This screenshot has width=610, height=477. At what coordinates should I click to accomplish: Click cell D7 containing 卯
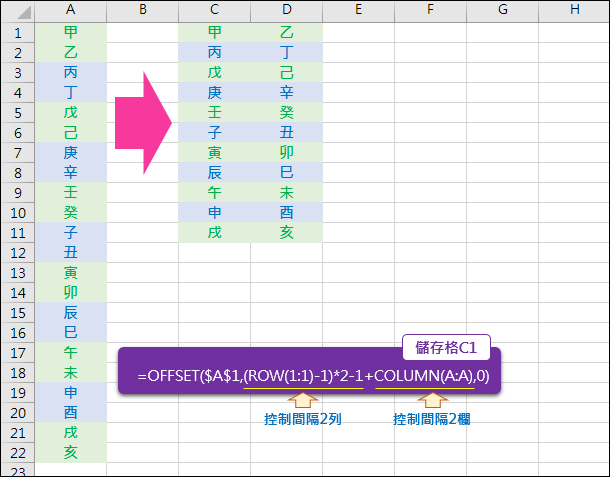(x=286, y=153)
